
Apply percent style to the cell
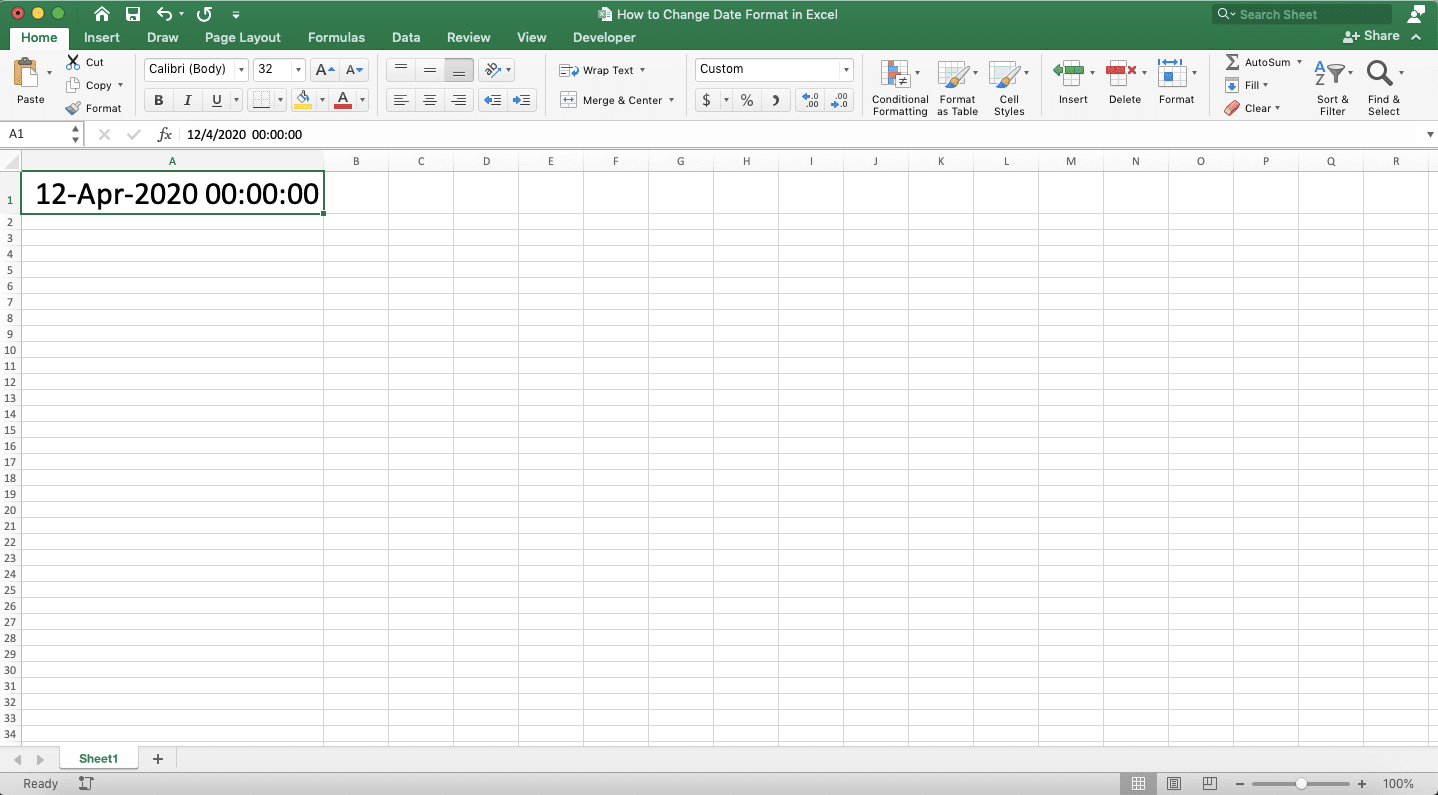(746, 100)
